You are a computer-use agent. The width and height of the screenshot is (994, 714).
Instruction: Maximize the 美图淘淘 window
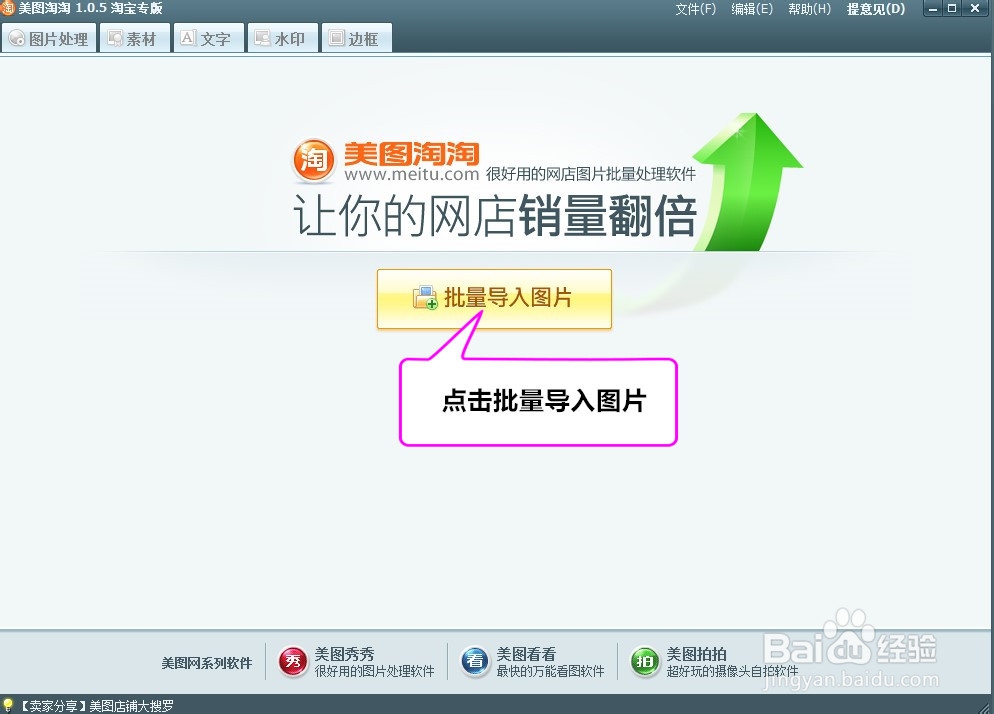point(952,9)
